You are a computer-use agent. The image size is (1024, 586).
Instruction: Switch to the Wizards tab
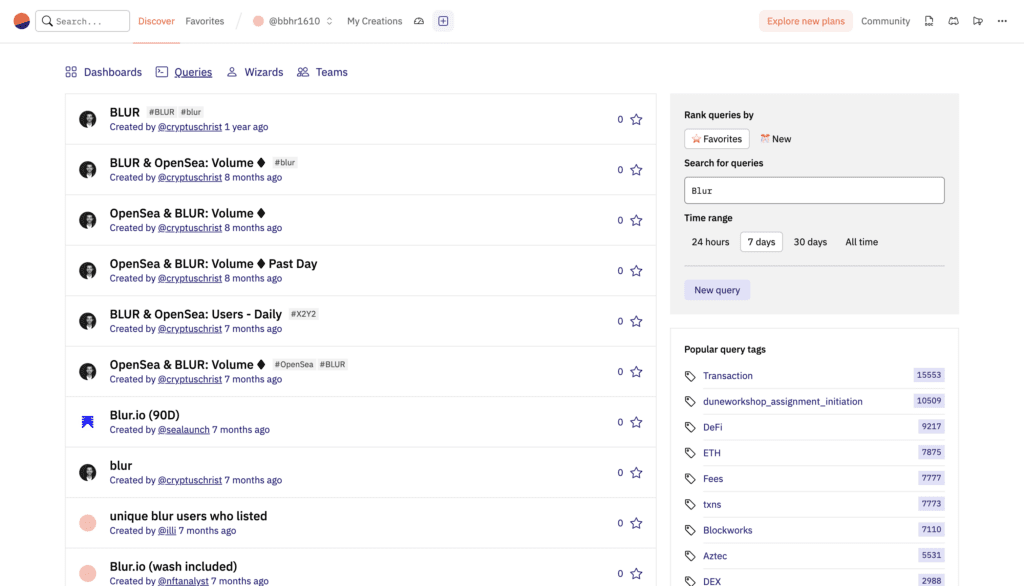255,72
